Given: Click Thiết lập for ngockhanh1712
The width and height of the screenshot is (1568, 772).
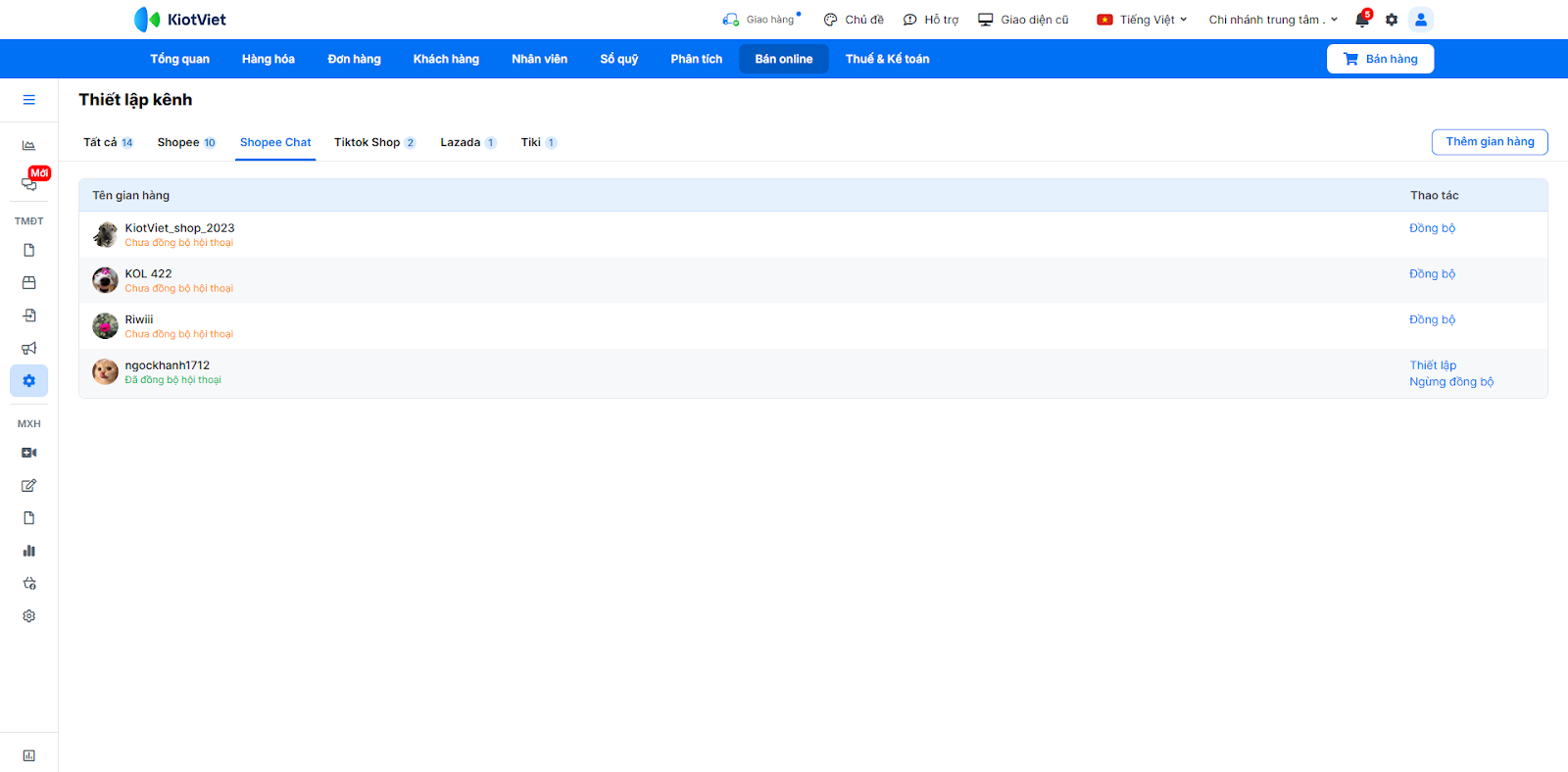Looking at the screenshot, I should (1433, 365).
